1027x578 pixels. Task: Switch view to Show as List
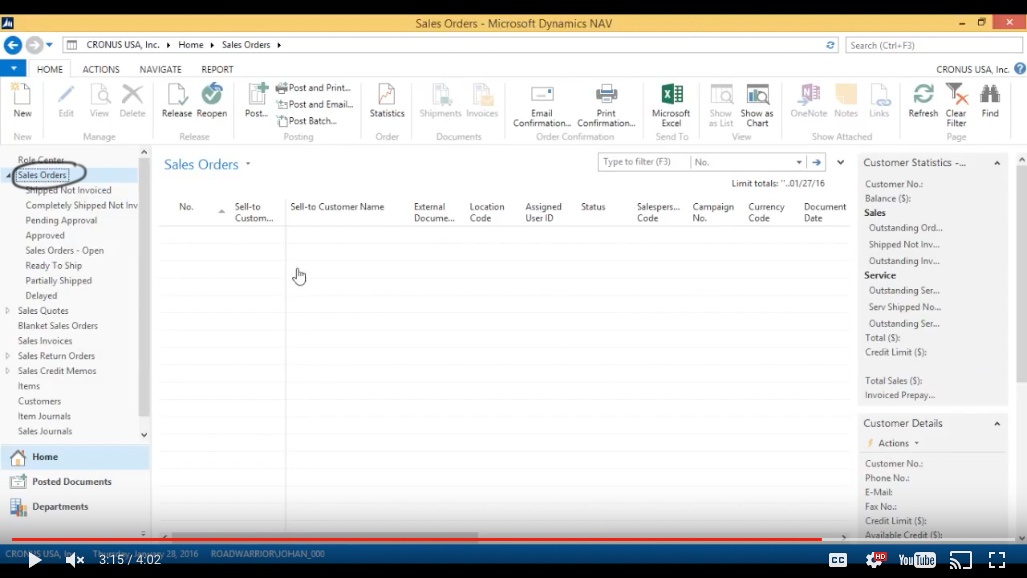tap(720, 106)
